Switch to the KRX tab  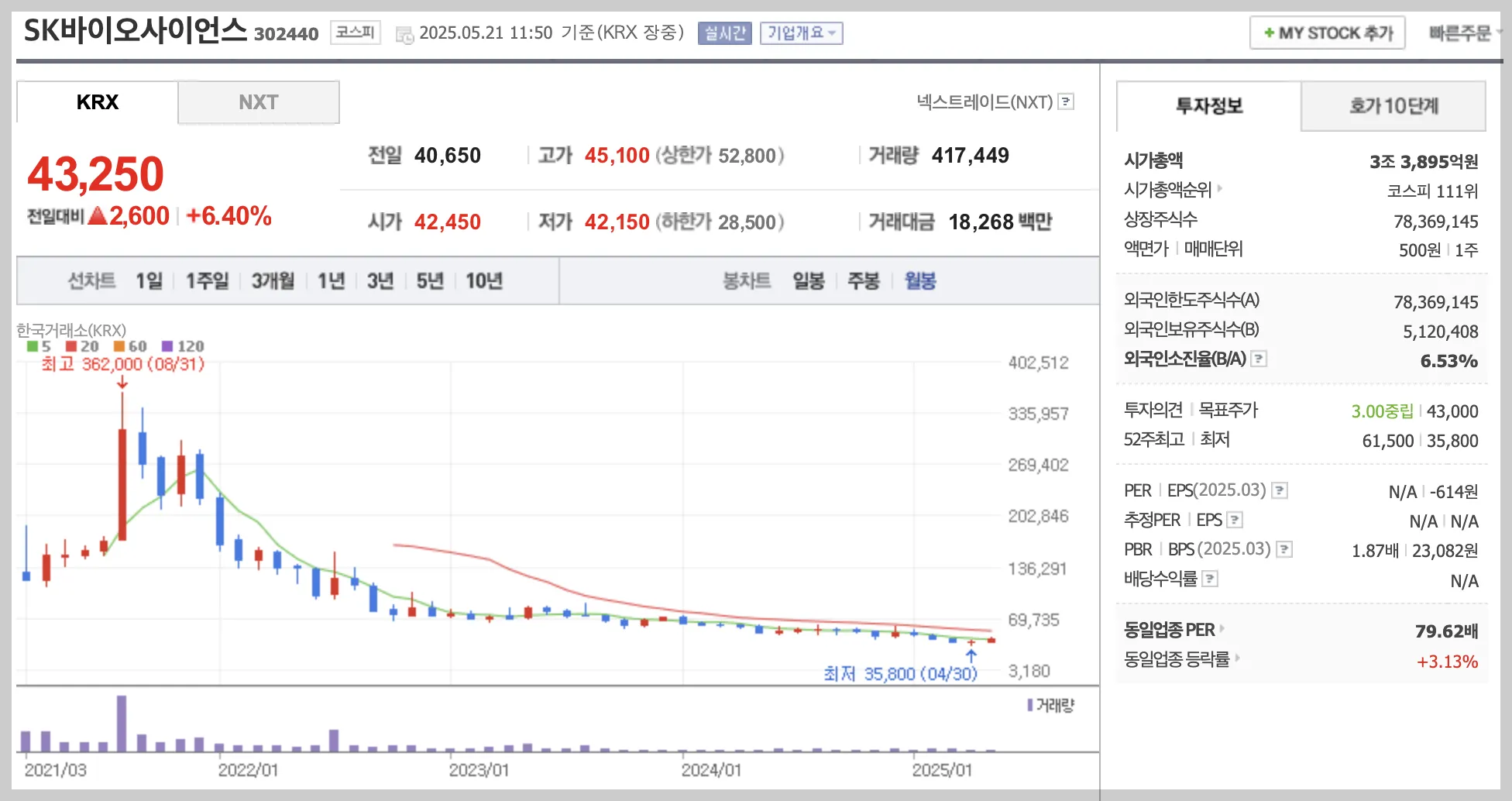[x=98, y=102]
